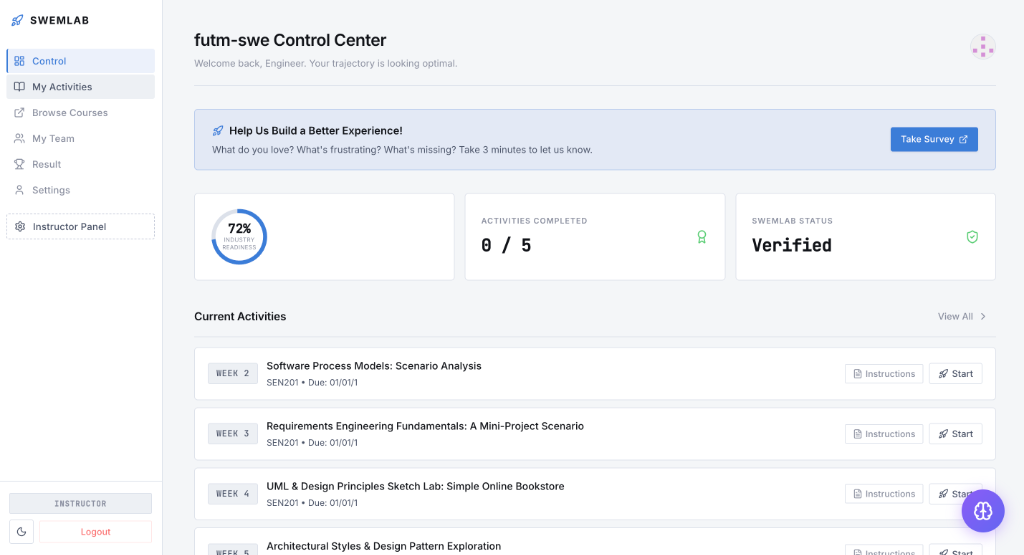Viewport: 1024px width, 555px height.
Task: Click the Requirements Engineering Fundamentals activity title
Action: (x=425, y=426)
